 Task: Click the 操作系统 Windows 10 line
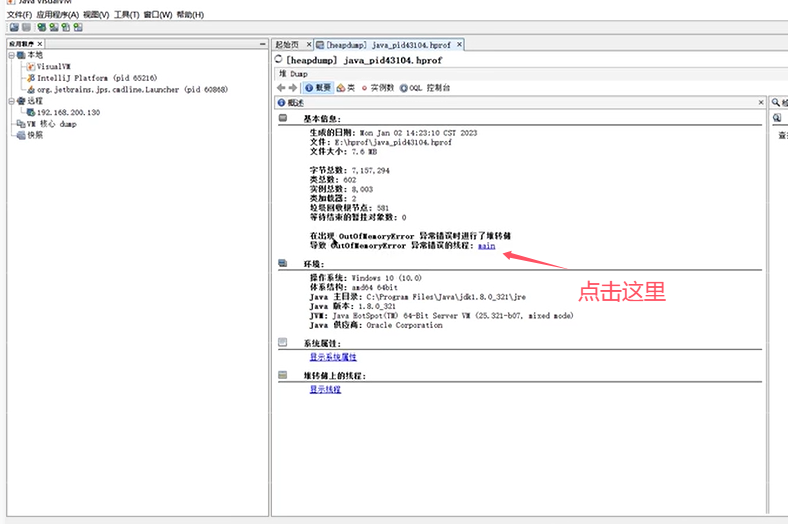pos(366,278)
